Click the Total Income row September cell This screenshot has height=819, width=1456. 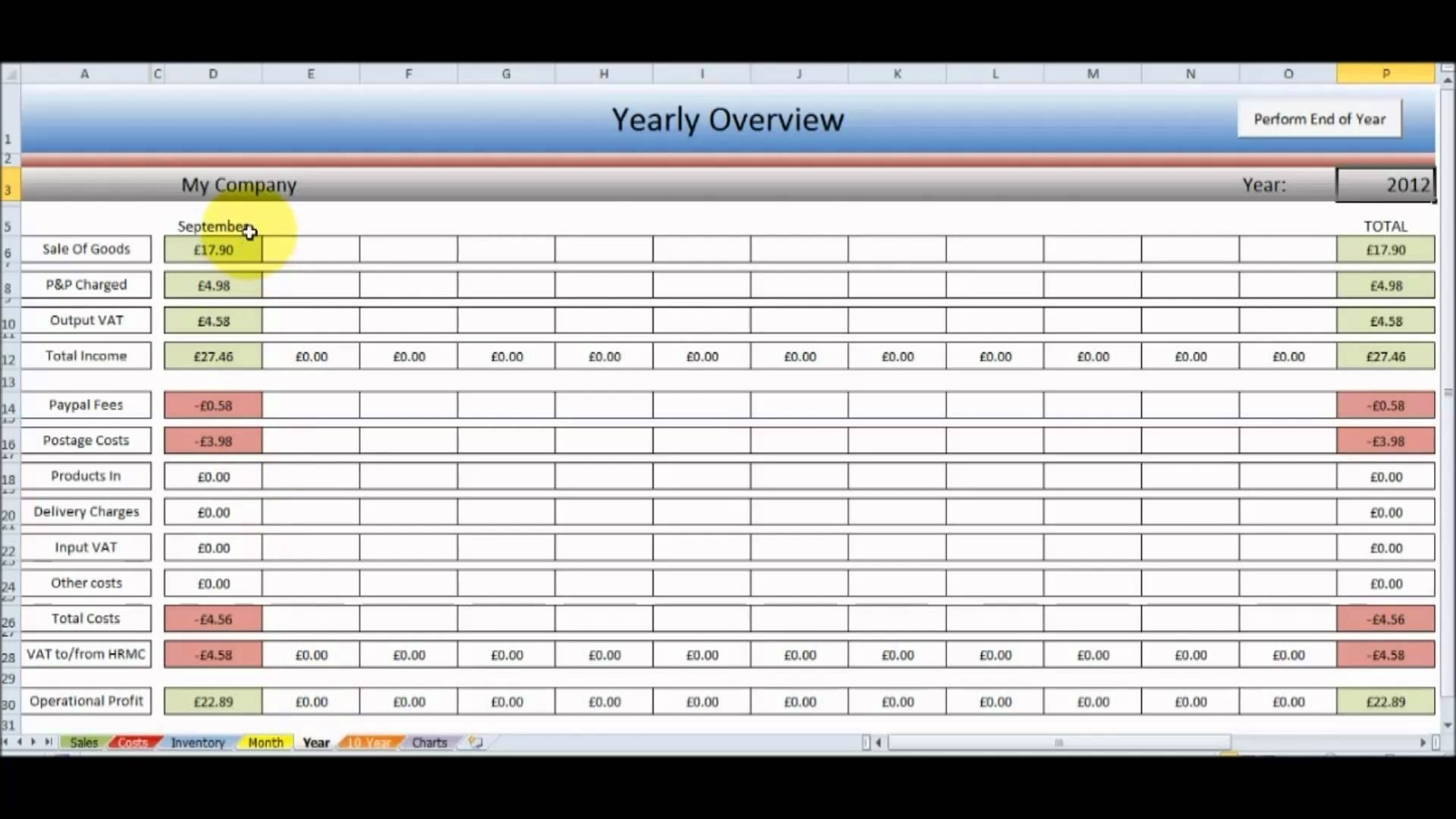click(213, 356)
